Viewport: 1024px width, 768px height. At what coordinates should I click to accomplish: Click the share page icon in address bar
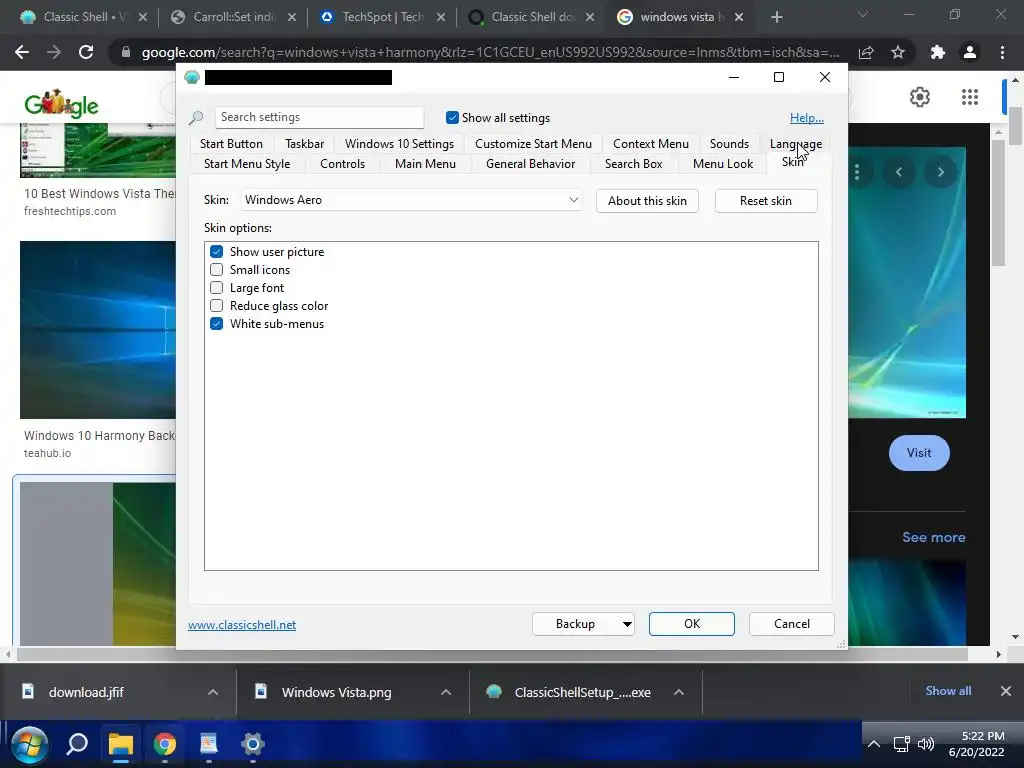tap(866, 52)
